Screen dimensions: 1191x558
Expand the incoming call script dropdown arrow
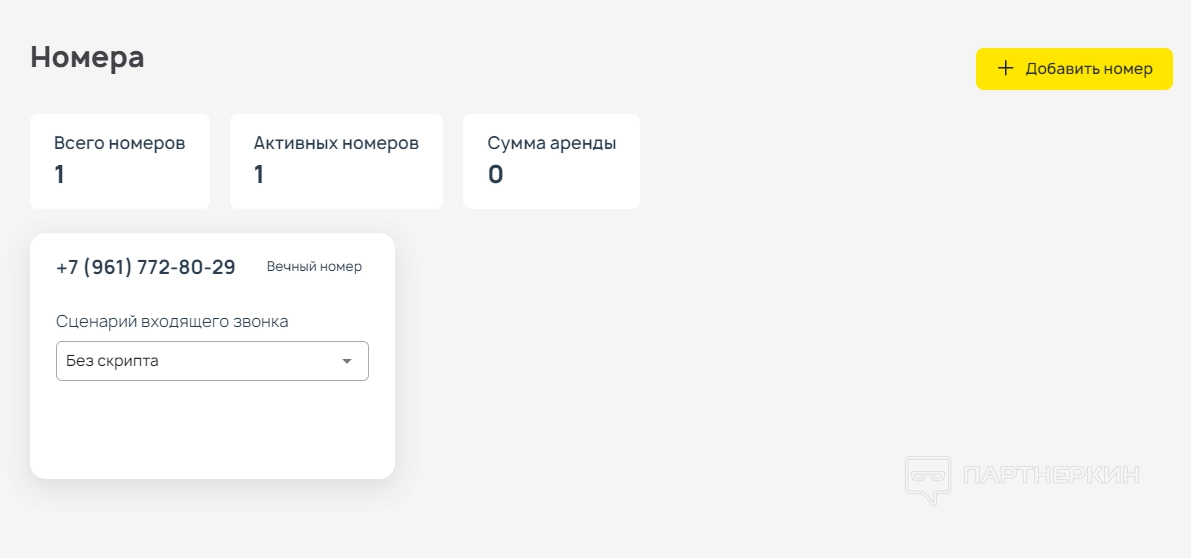[x=347, y=361]
